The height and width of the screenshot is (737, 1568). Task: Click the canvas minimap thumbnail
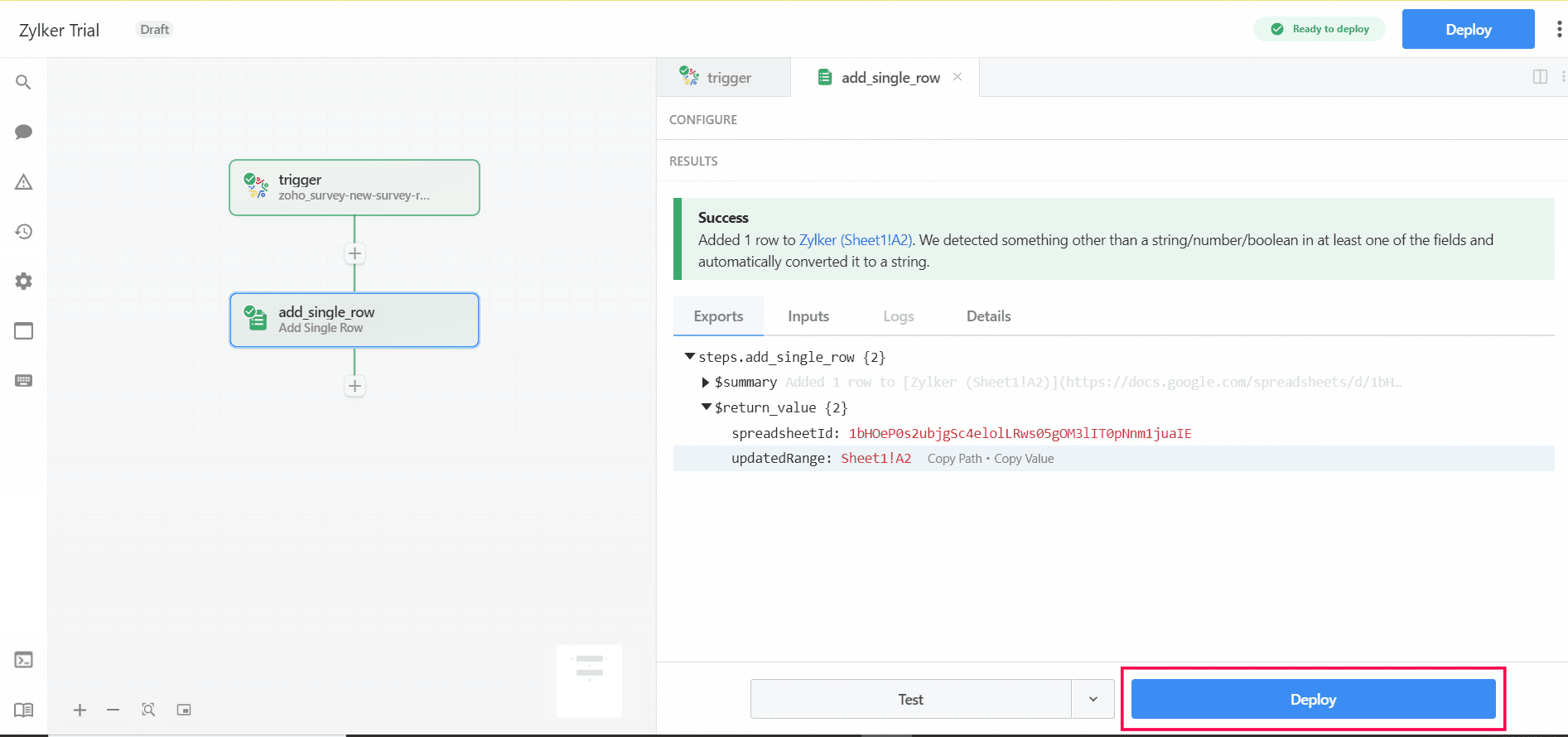589,681
